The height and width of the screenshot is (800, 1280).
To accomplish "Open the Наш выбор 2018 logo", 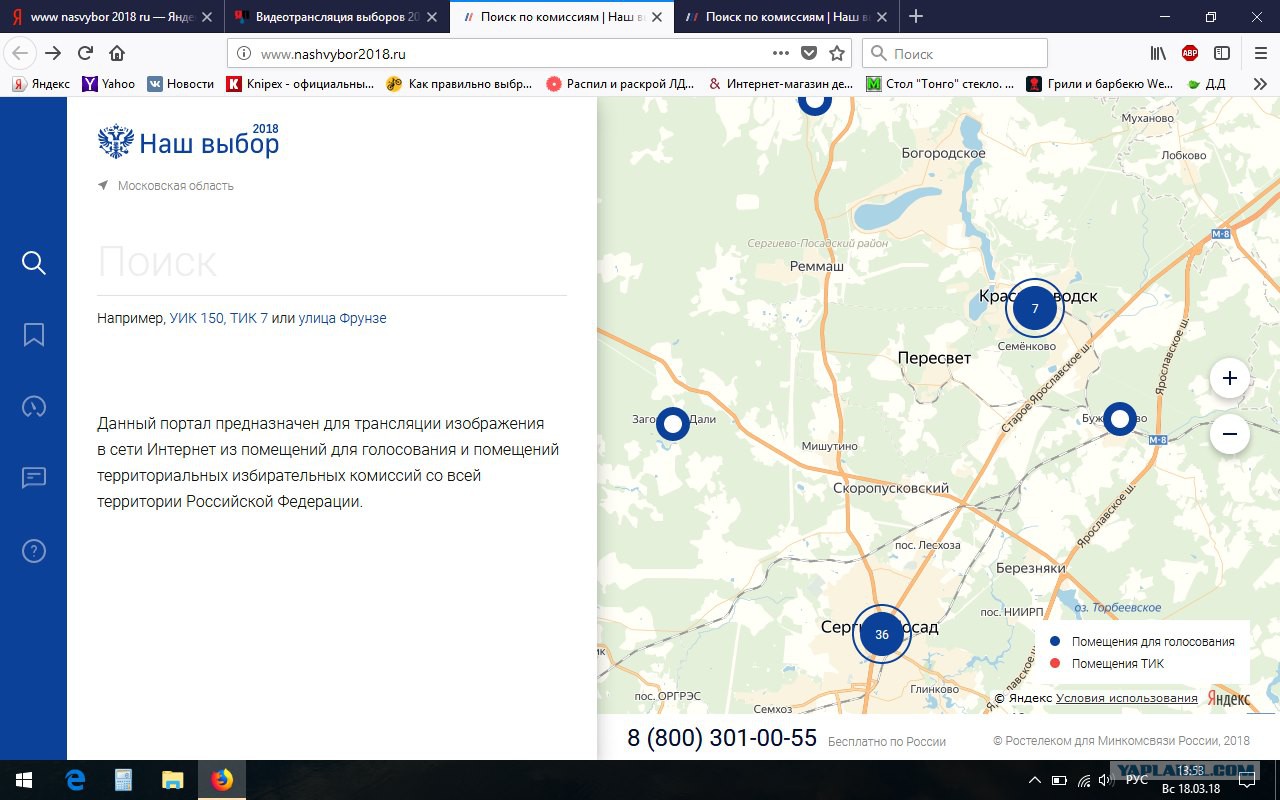I will [188, 142].
